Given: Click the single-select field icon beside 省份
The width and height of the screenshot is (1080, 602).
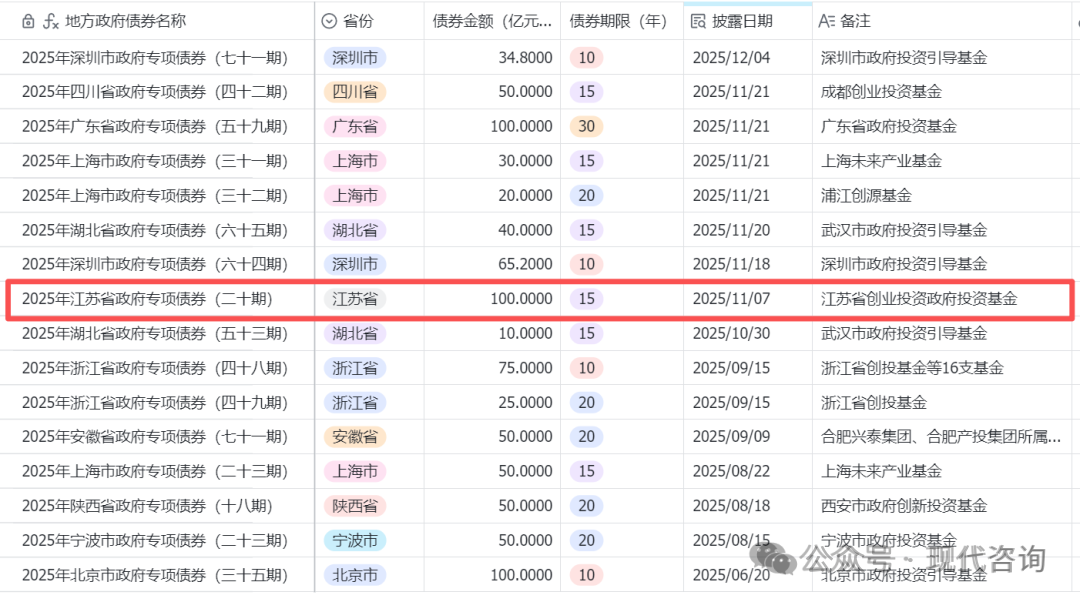Looking at the screenshot, I should coord(329,21).
